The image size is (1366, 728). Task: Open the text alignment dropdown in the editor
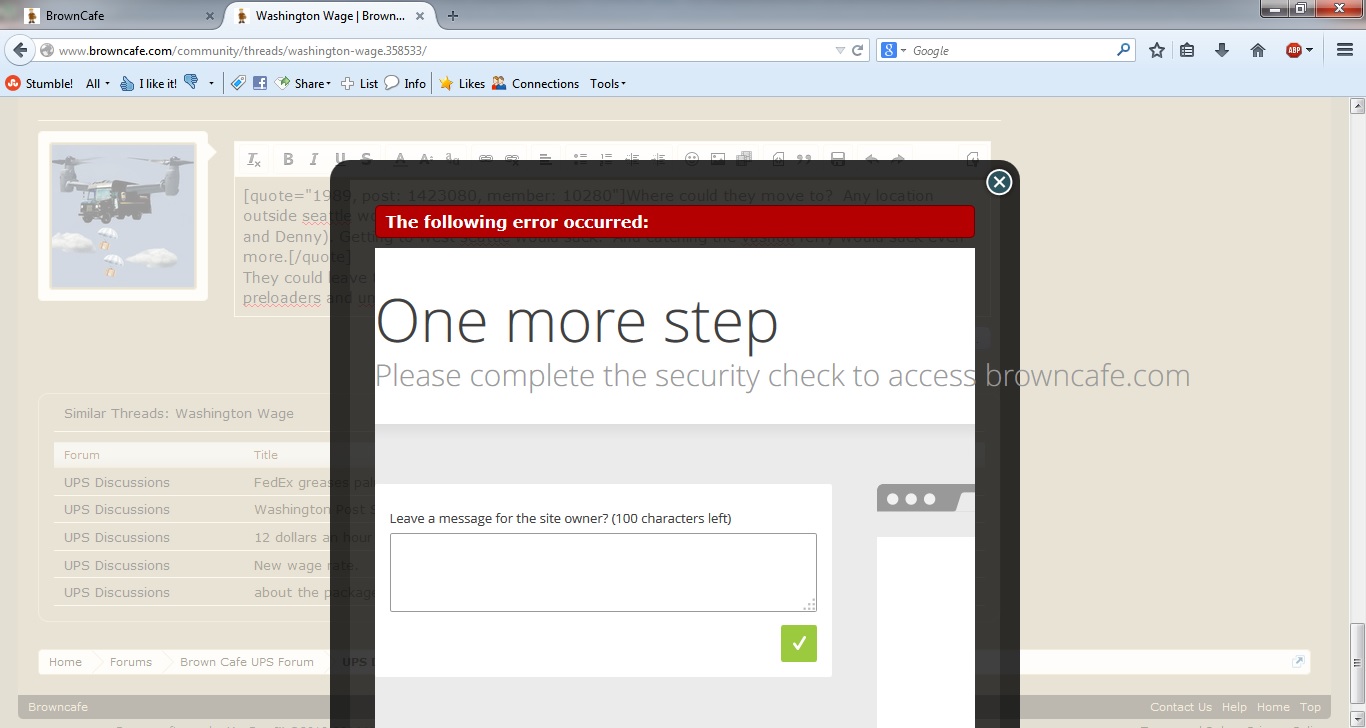point(545,159)
